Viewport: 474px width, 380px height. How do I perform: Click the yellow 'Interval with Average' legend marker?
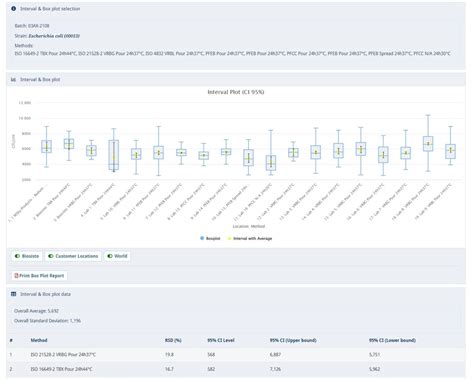click(229, 238)
